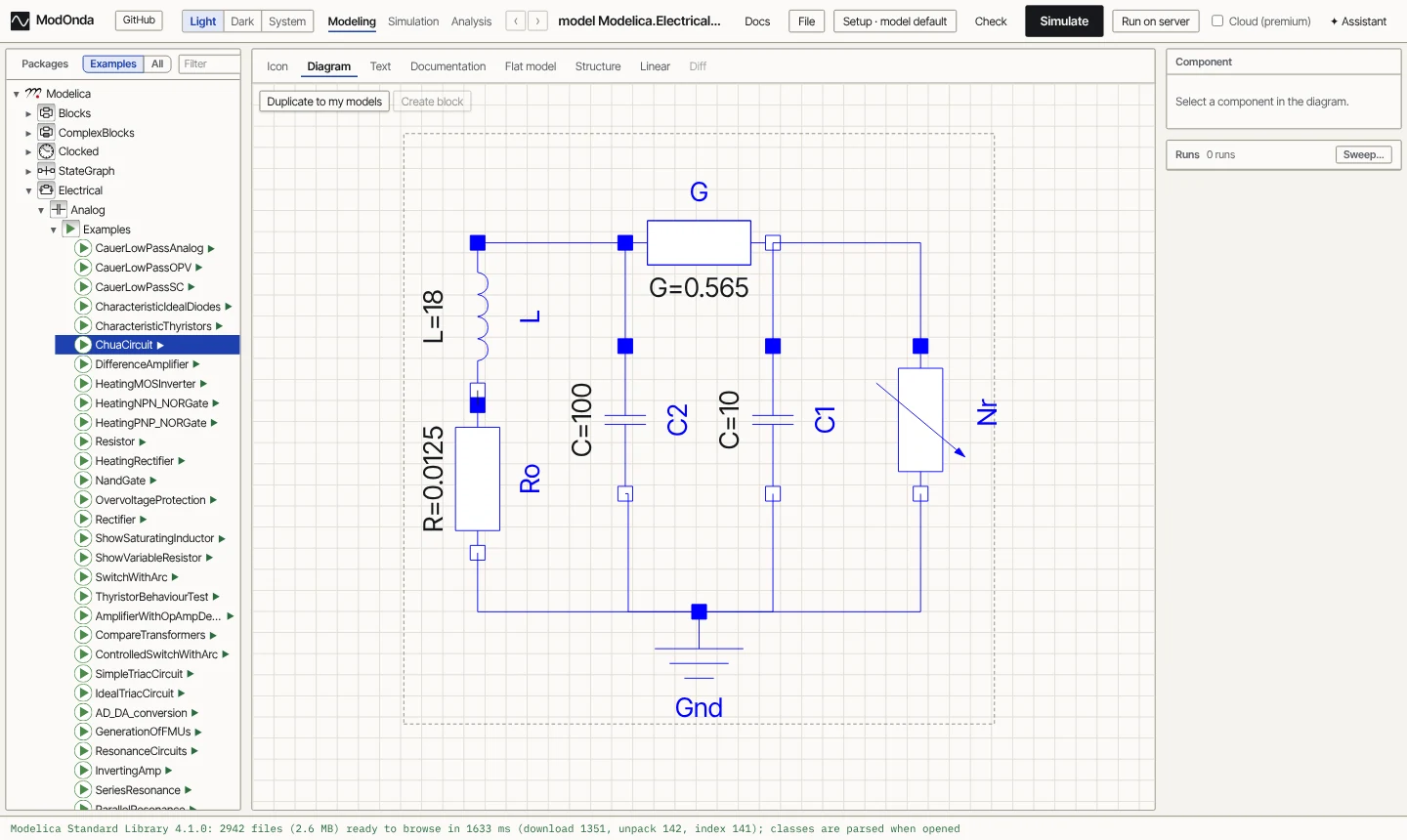Enable the Cloud (premium) checkbox
The image size is (1407, 840).
click(x=1217, y=21)
